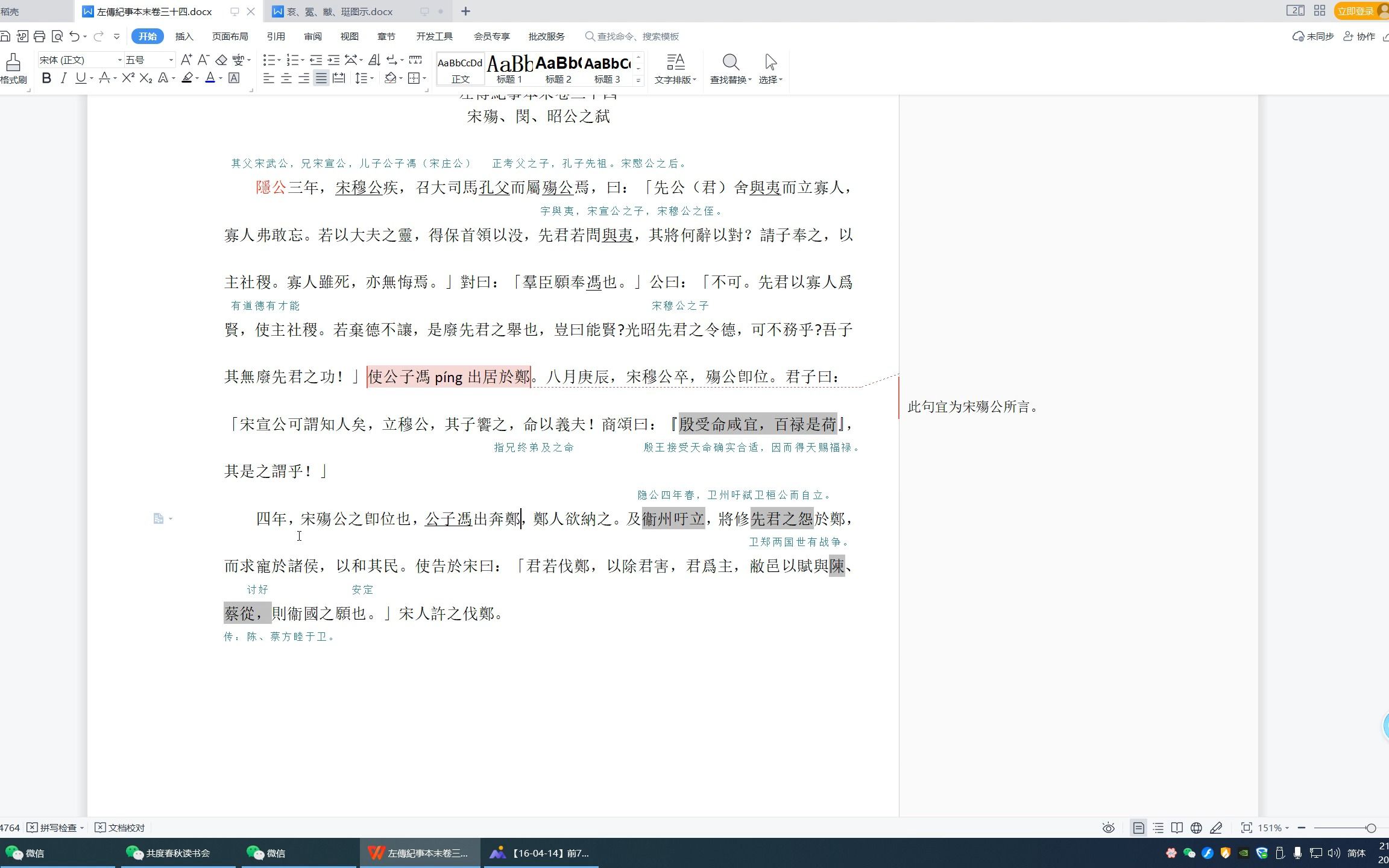Toggle Underline formatting
The width and height of the screenshot is (1389, 868).
[80, 78]
